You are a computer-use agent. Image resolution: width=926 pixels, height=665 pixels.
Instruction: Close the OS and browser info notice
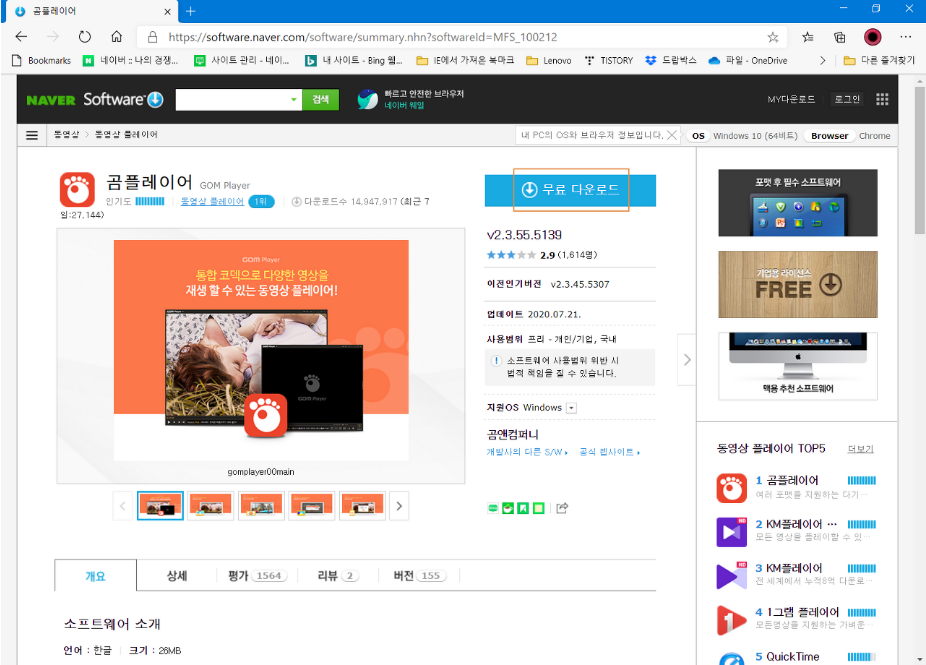click(x=671, y=135)
